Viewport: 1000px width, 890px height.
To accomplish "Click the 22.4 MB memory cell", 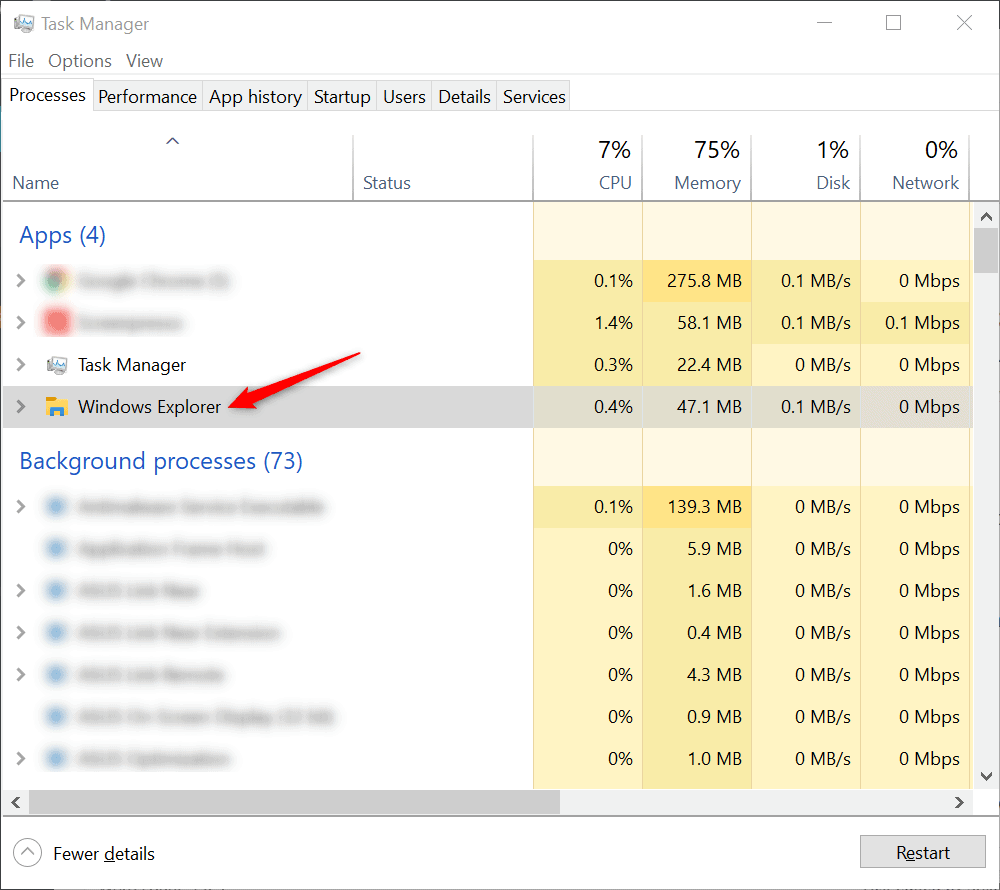I will point(696,365).
